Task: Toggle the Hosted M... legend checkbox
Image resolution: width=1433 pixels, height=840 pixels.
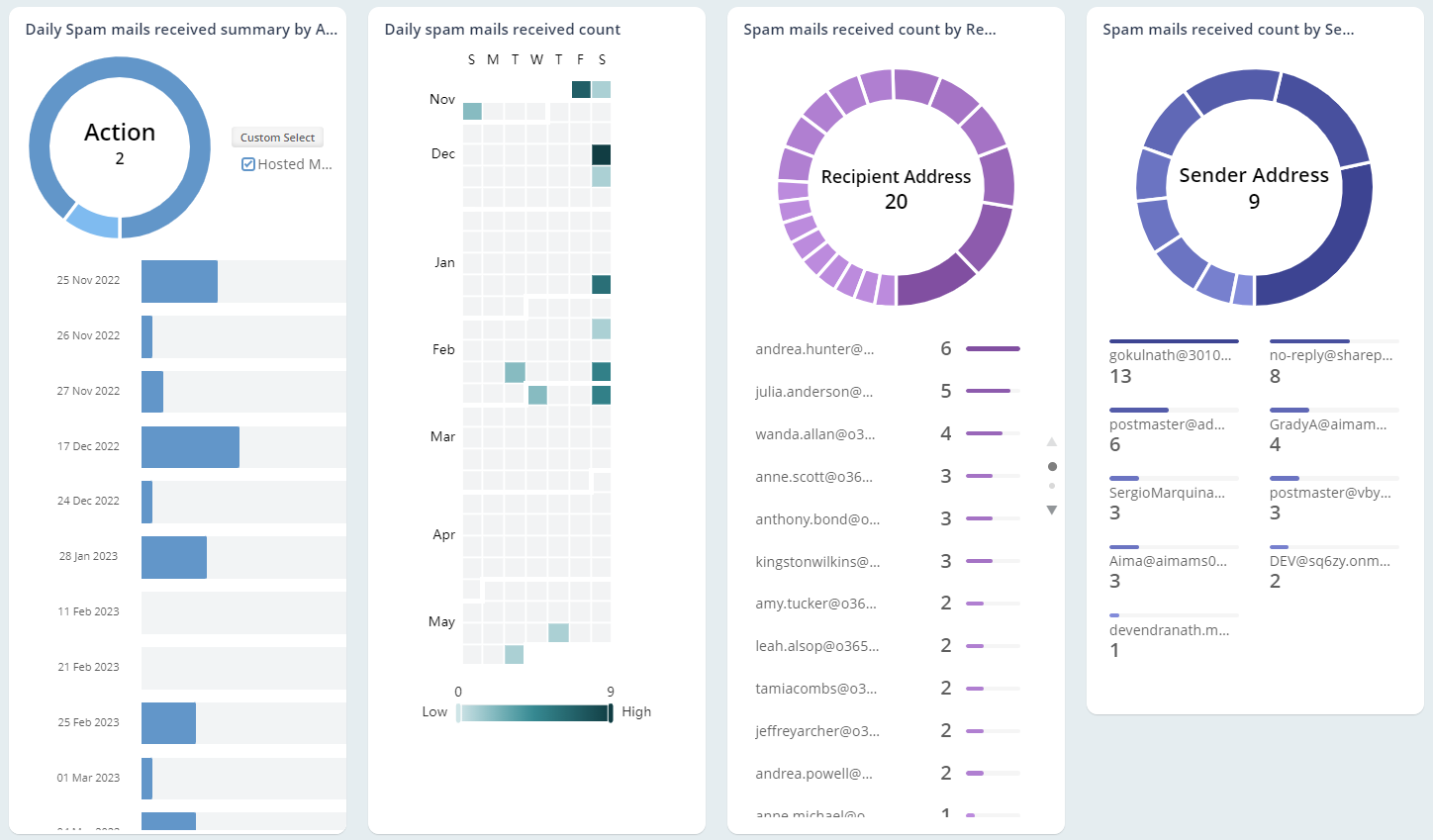Action: point(248,164)
